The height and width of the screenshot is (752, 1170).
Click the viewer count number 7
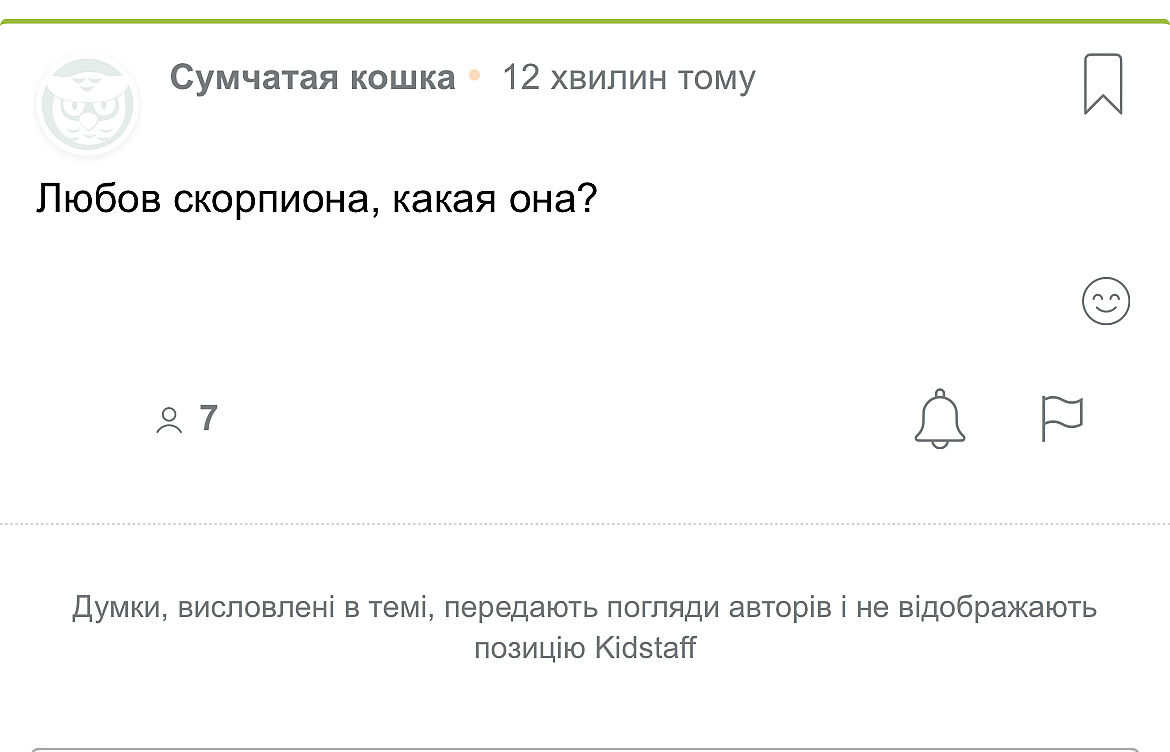pyautogui.click(x=208, y=418)
